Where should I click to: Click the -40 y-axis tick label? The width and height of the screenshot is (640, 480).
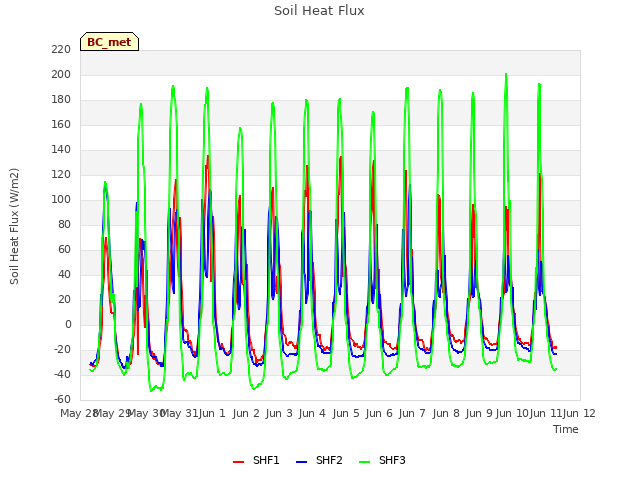tap(62, 375)
